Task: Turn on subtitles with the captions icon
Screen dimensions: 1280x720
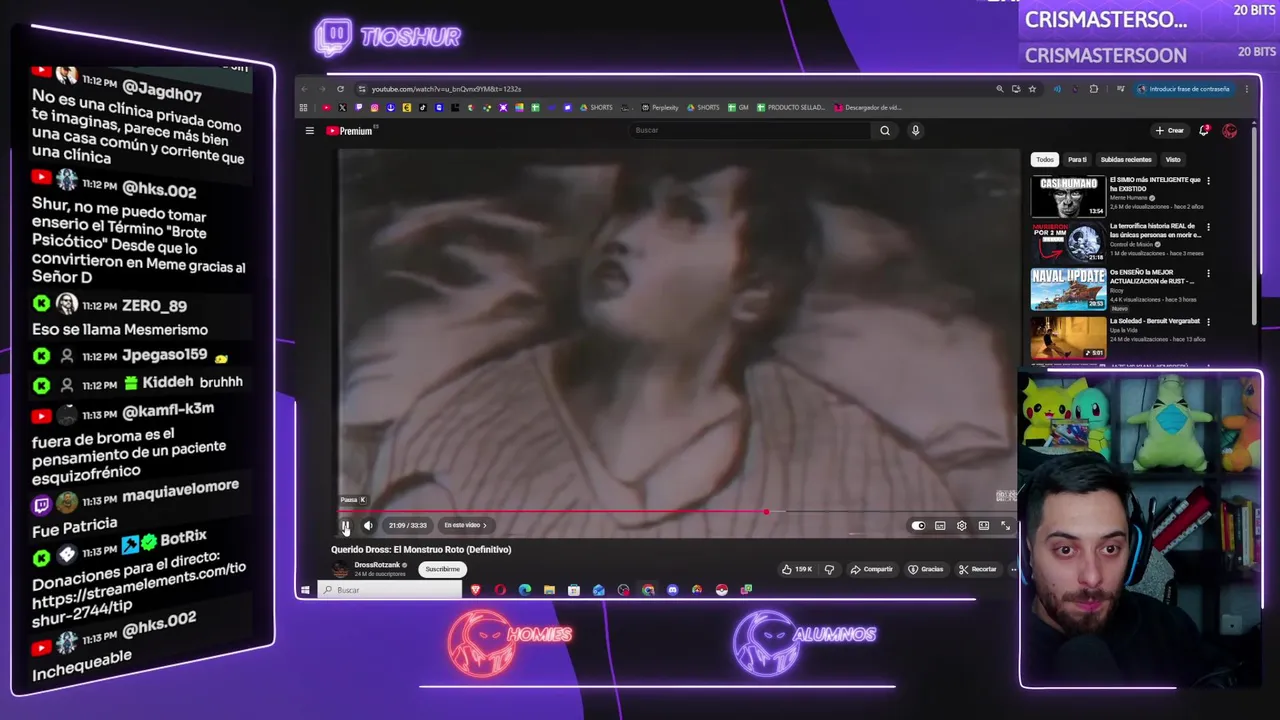Action: [940, 525]
